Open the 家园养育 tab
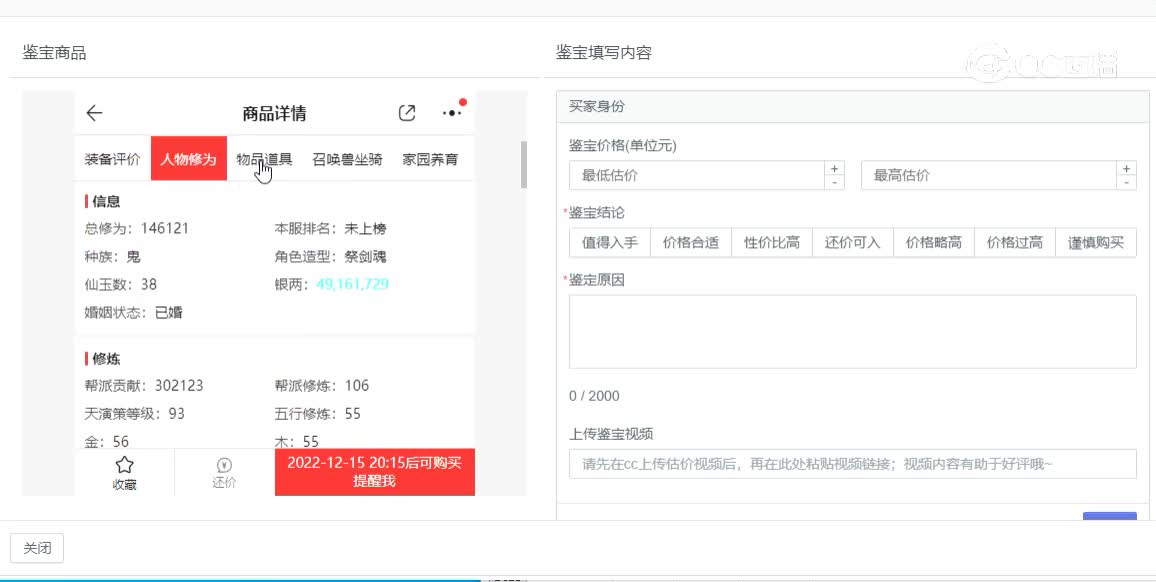 click(430, 159)
